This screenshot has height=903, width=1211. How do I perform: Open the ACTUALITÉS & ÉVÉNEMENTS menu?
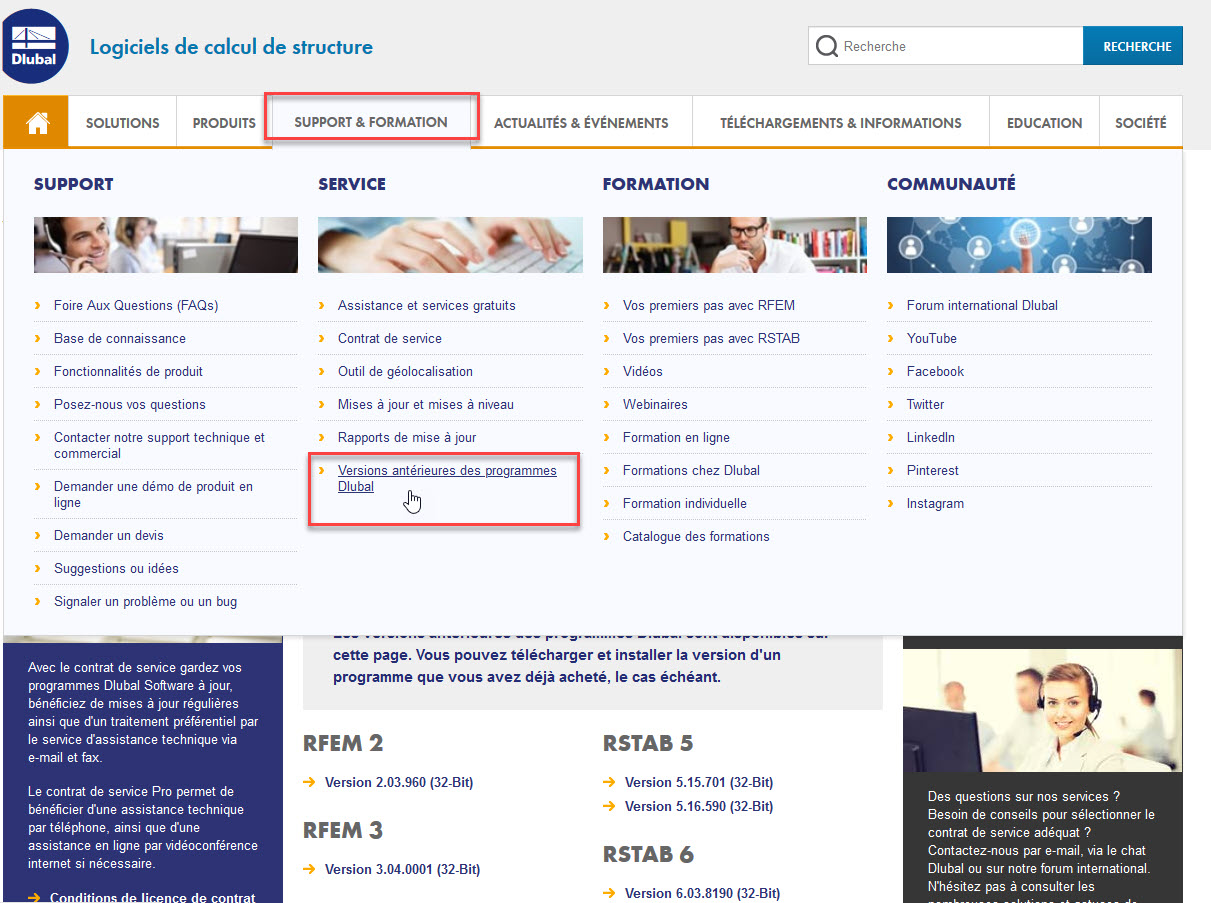581,122
